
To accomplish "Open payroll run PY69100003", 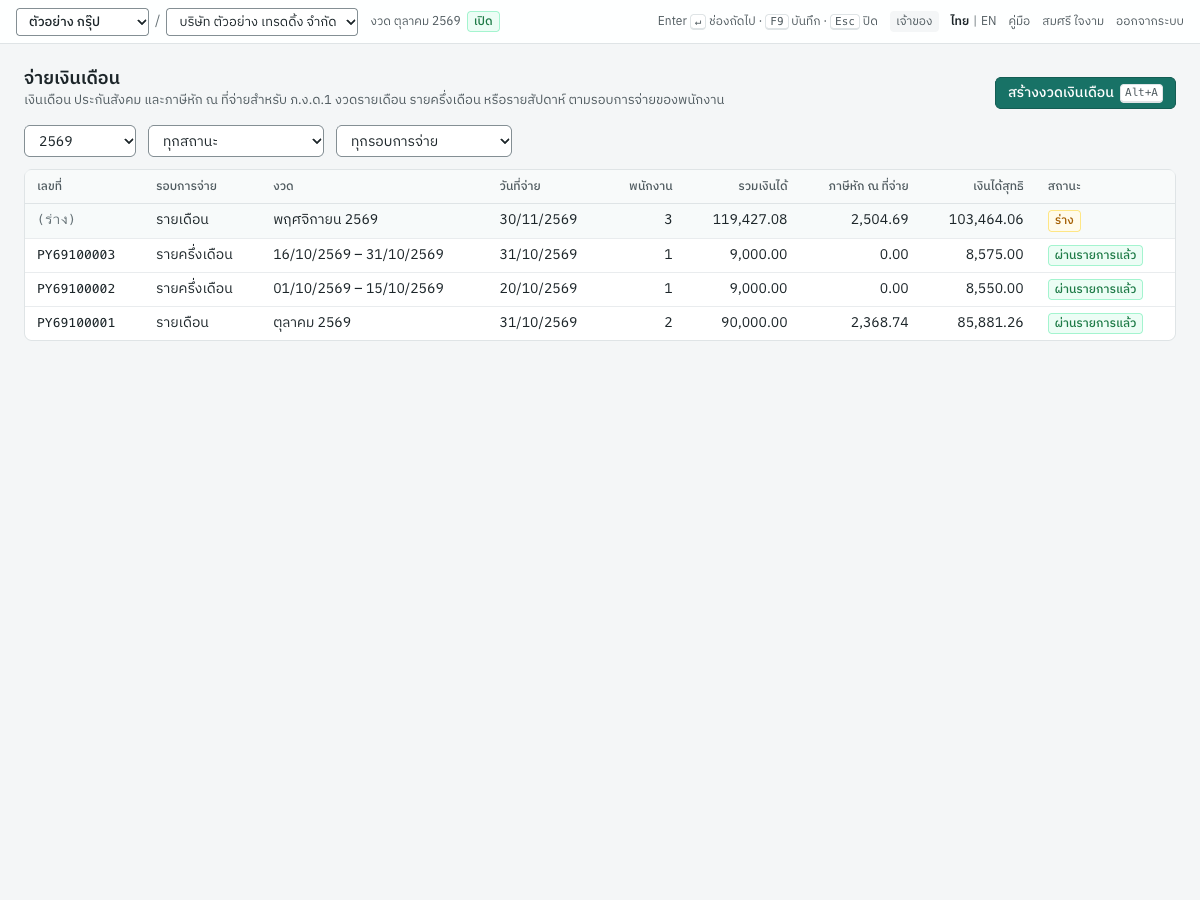I will pyautogui.click(x=76, y=255).
